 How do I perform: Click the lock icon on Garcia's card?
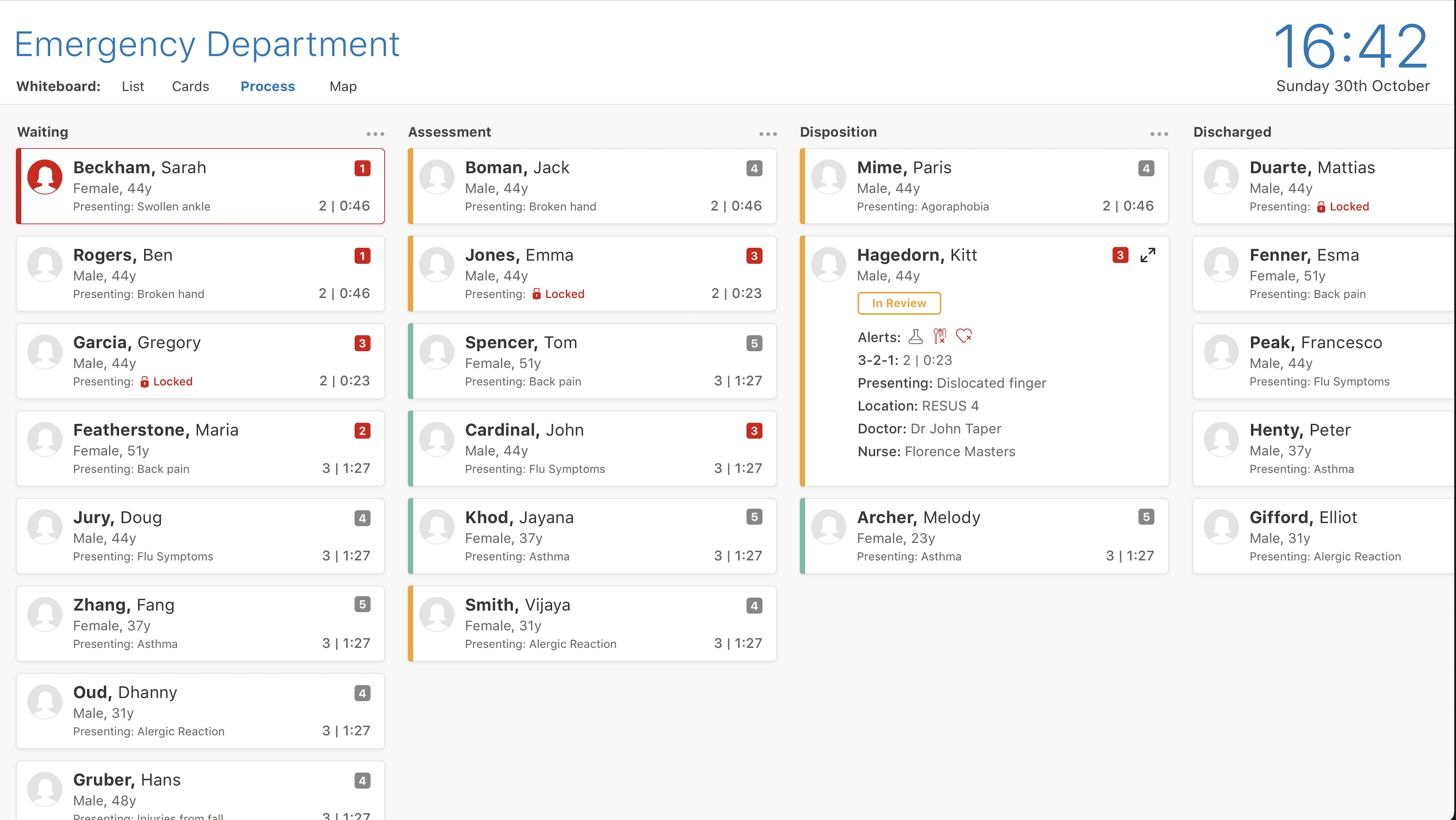(145, 382)
